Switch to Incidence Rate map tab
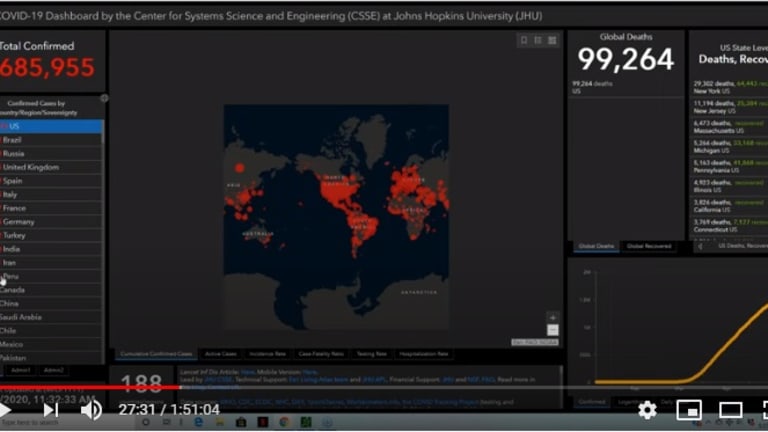The height and width of the screenshot is (432, 768). tap(267, 354)
